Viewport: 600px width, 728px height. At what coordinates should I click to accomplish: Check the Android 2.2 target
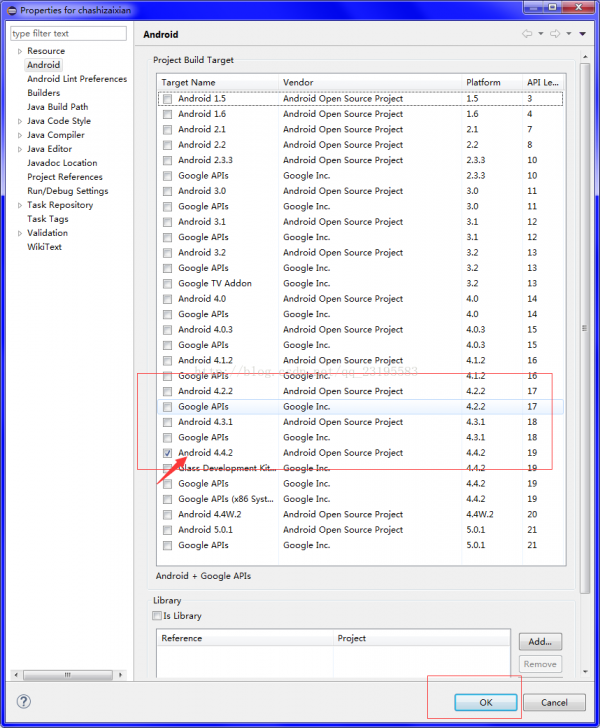[168, 145]
